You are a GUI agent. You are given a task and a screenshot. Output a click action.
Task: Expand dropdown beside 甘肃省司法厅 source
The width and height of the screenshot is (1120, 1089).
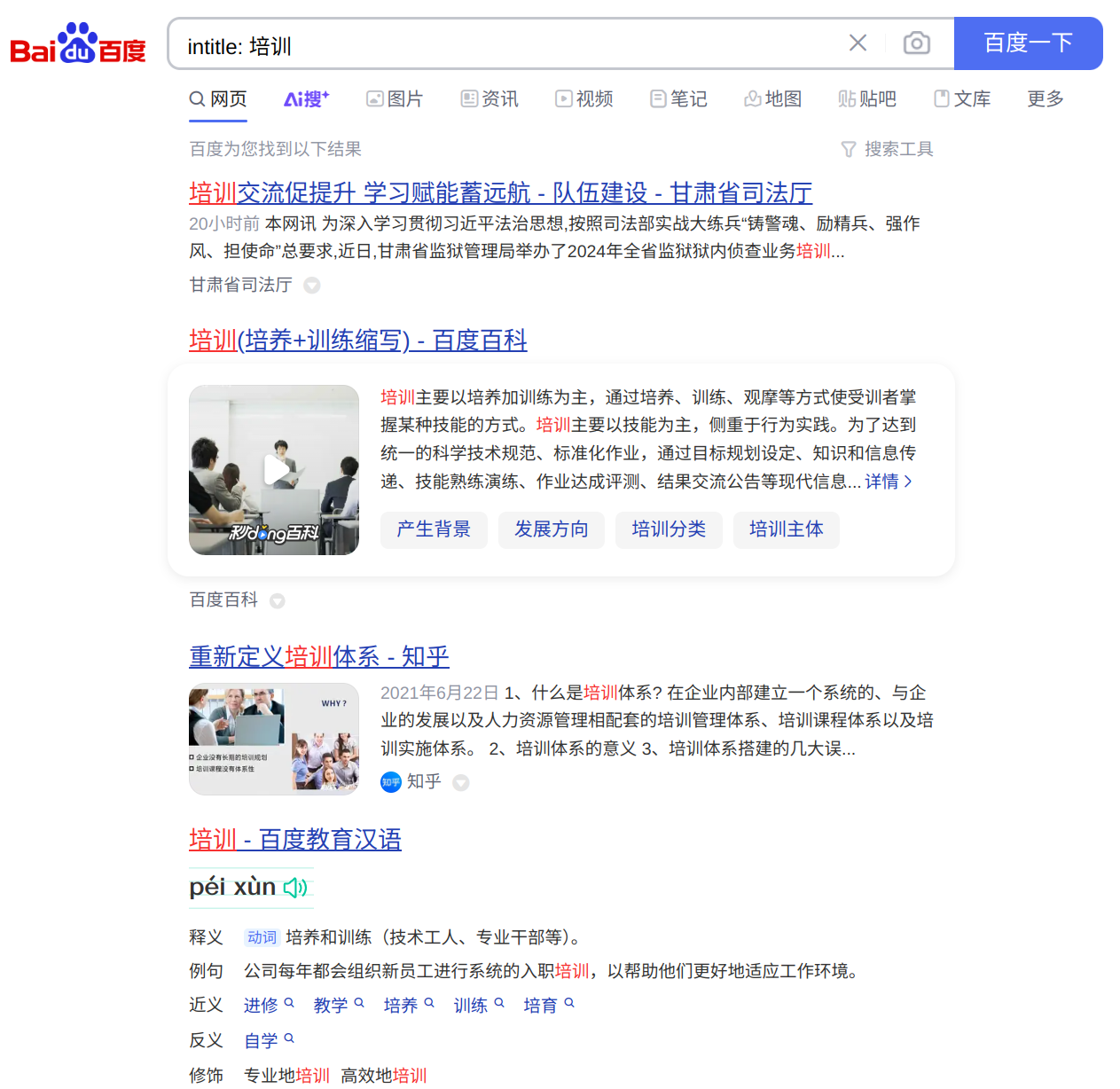point(312,286)
